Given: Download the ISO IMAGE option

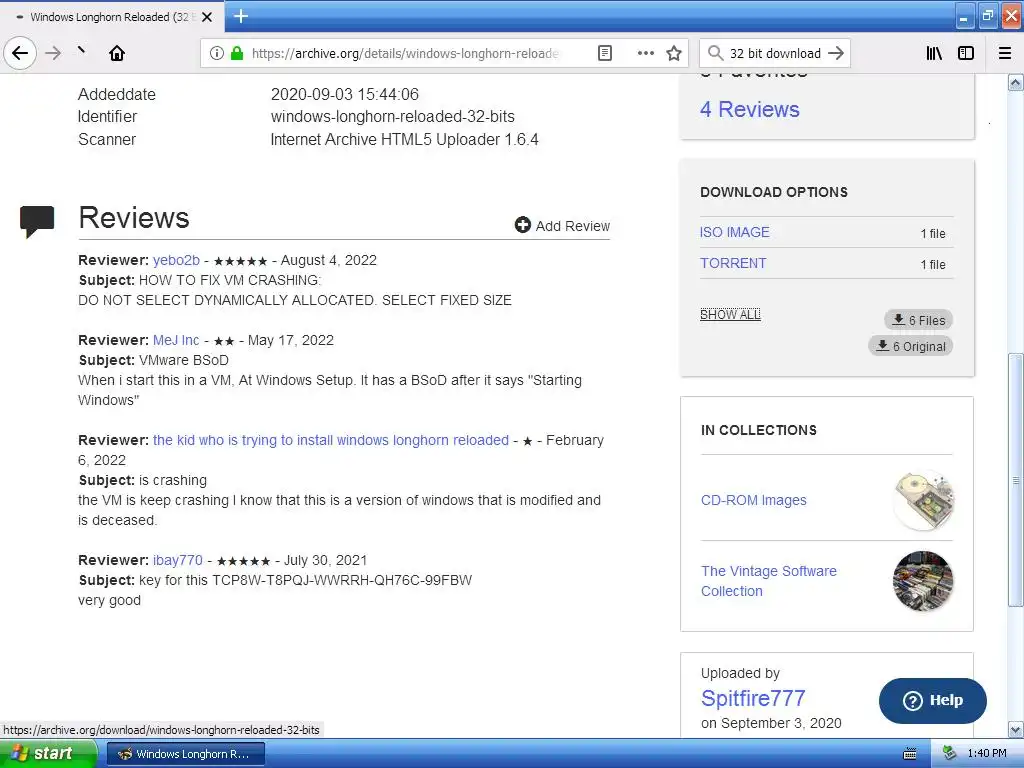Looking at the screenshot, I should [735, 232].
